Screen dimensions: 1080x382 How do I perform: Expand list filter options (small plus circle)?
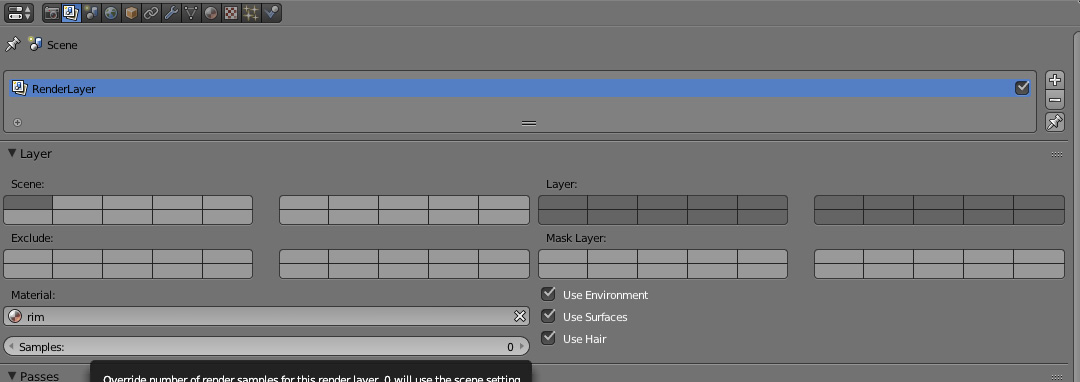click(17, 123)
